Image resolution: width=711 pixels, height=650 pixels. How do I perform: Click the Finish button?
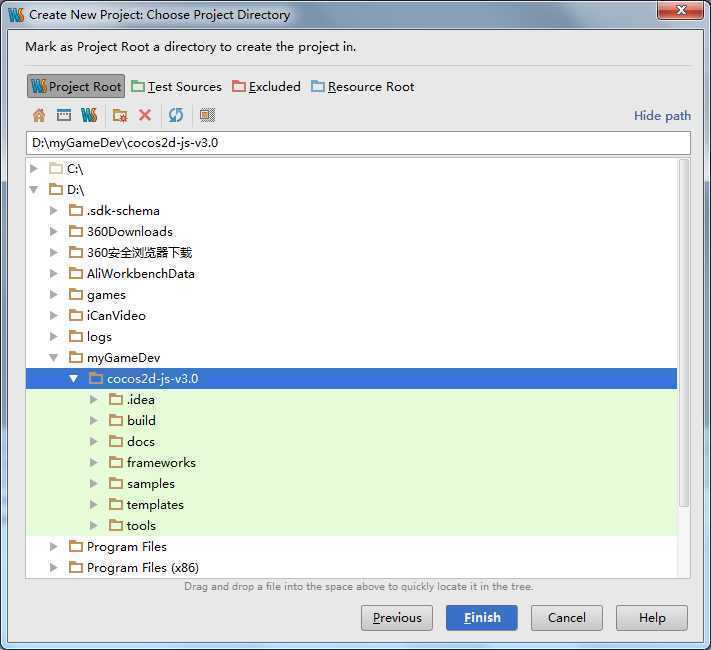482,617
